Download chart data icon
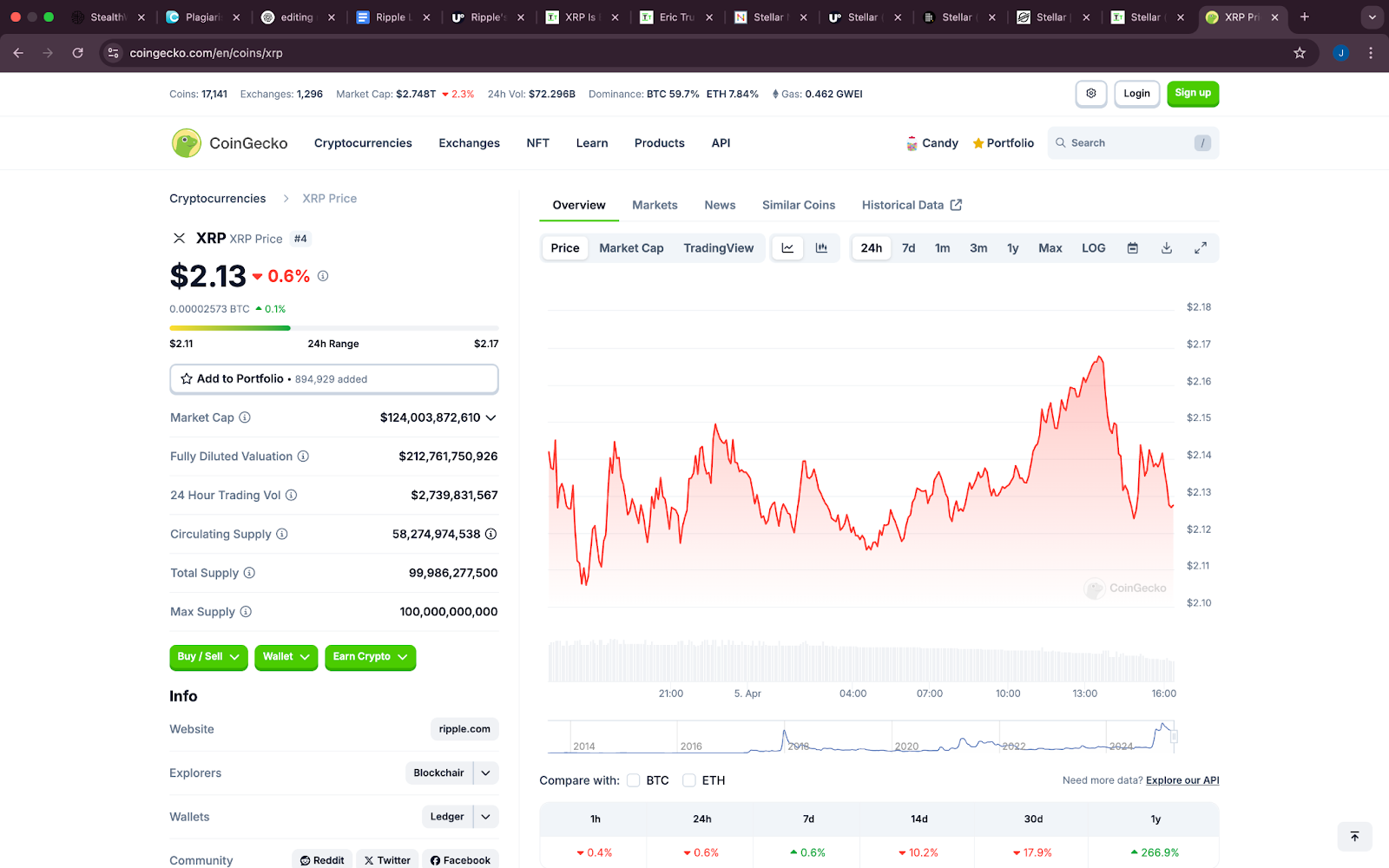The width and height of the screenshot is (1389, 868). point(1167,248)
